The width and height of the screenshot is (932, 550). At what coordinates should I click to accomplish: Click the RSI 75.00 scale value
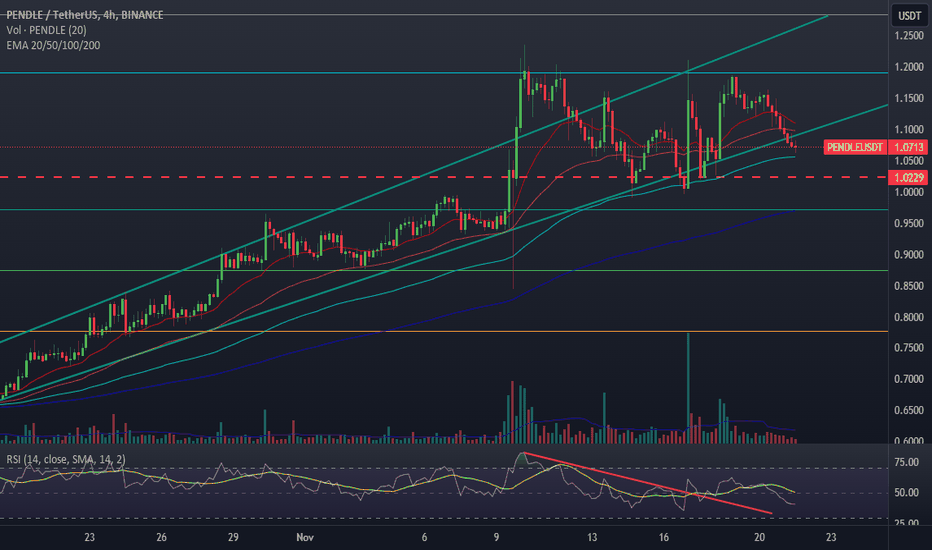906,462
